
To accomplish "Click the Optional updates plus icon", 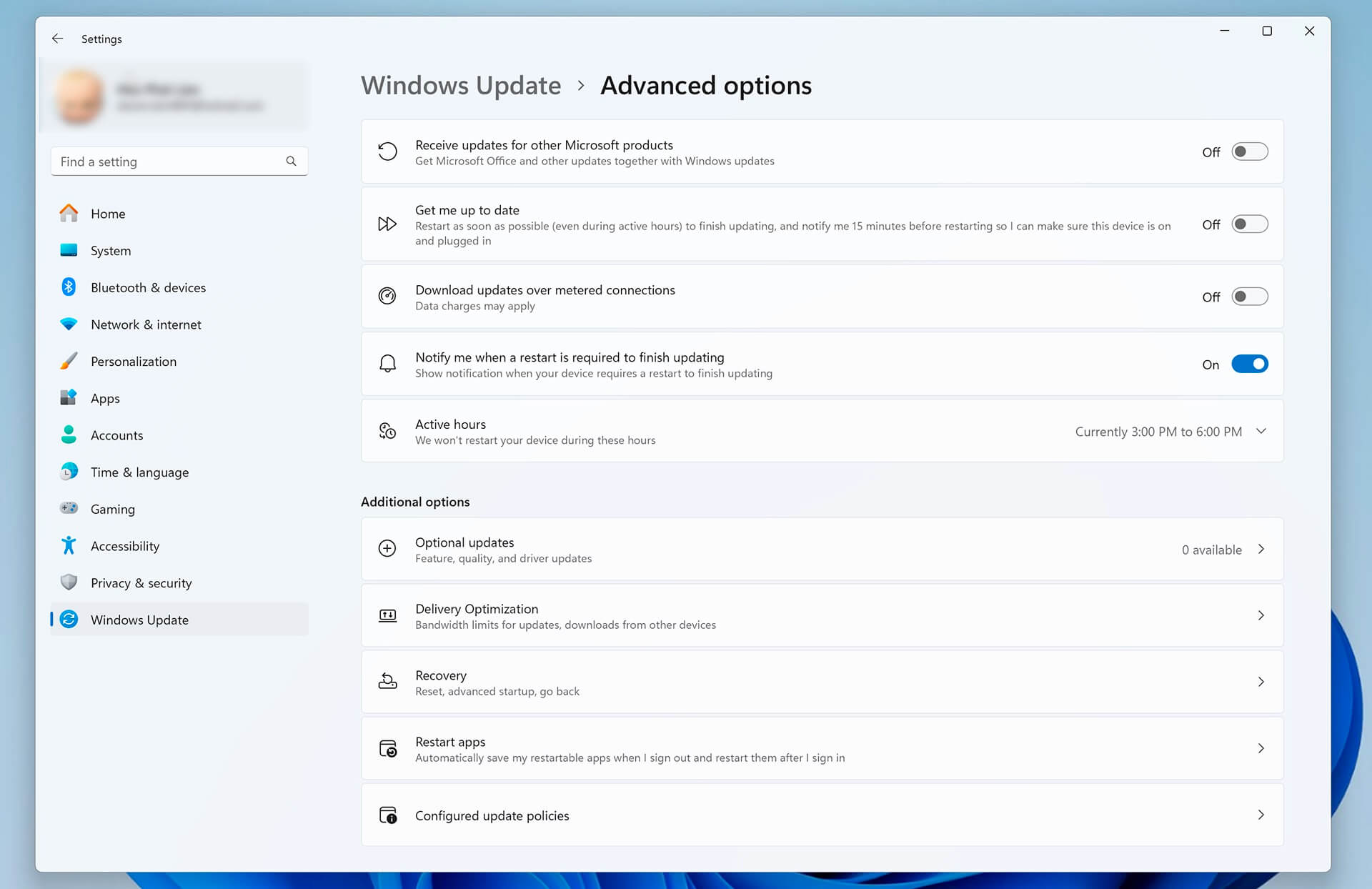I will 387,549.
